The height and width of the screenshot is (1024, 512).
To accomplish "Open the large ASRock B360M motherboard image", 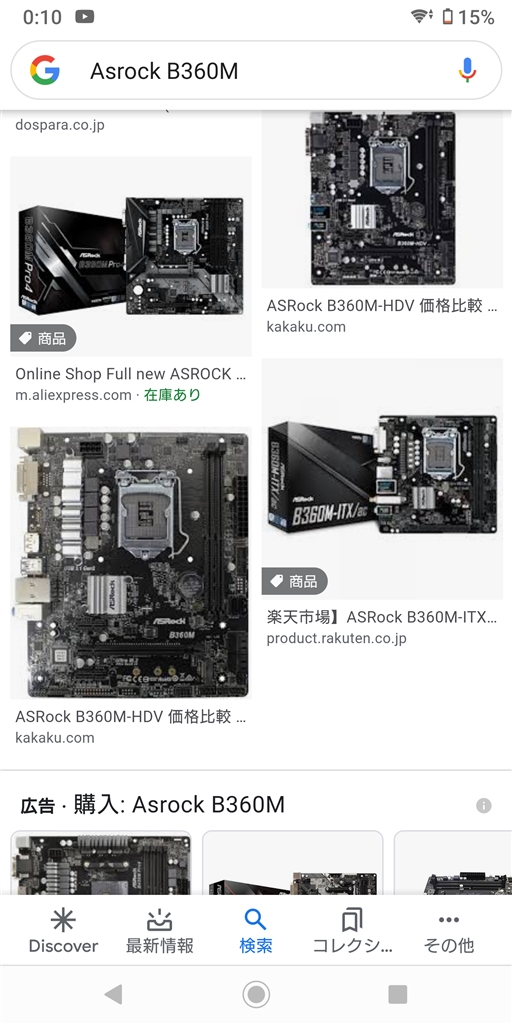I will 131,563.
